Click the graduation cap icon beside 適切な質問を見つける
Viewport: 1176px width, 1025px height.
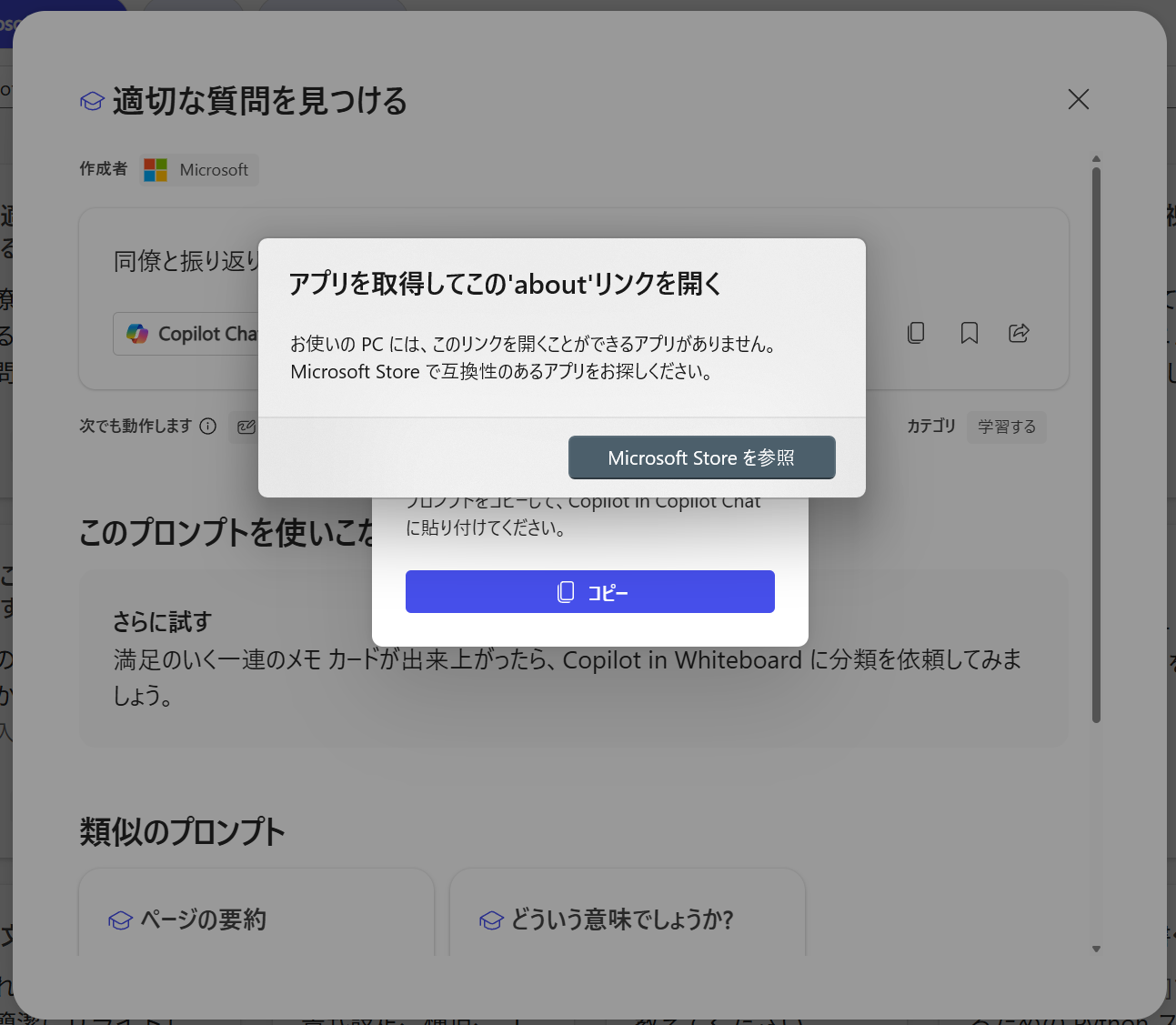92,101
